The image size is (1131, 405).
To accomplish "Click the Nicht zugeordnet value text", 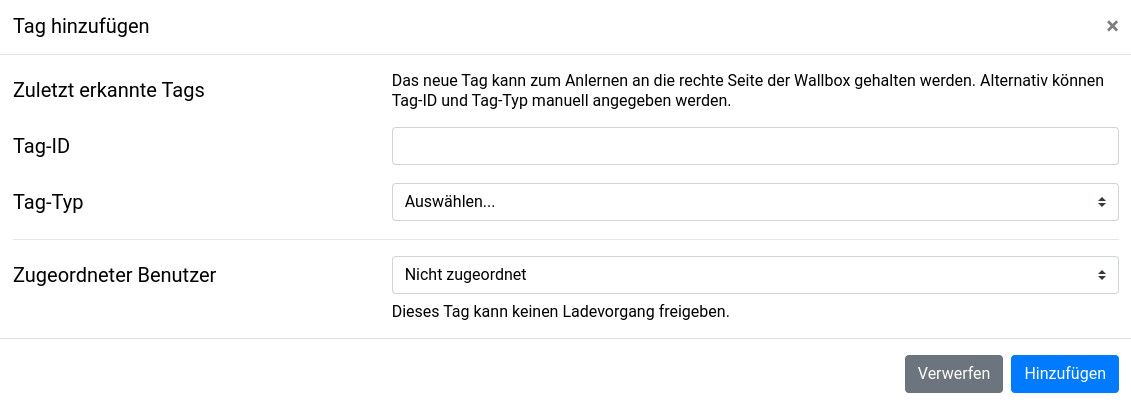I will 465,274.
